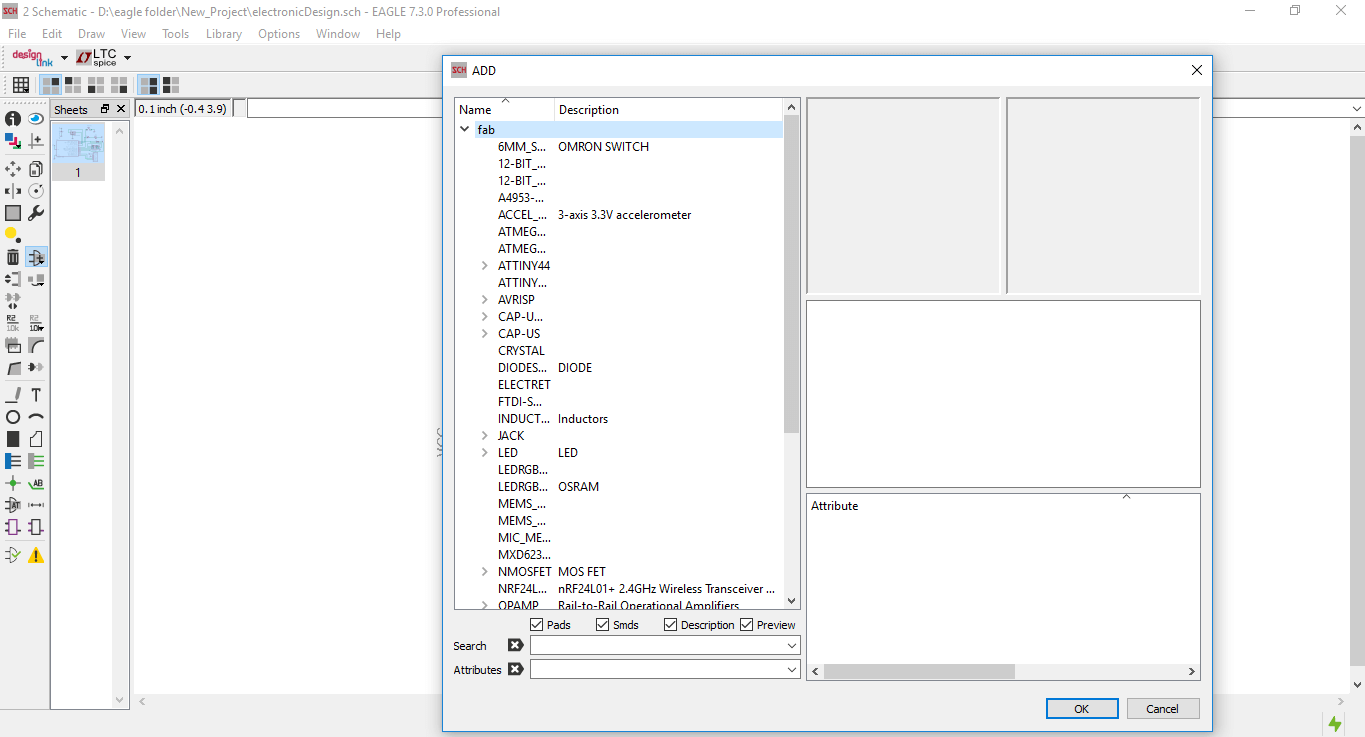This screenshot has width=1365, height=737.
Task: Select the Delete trash tool
Action: pyautogui.click(x=13, y=257)
